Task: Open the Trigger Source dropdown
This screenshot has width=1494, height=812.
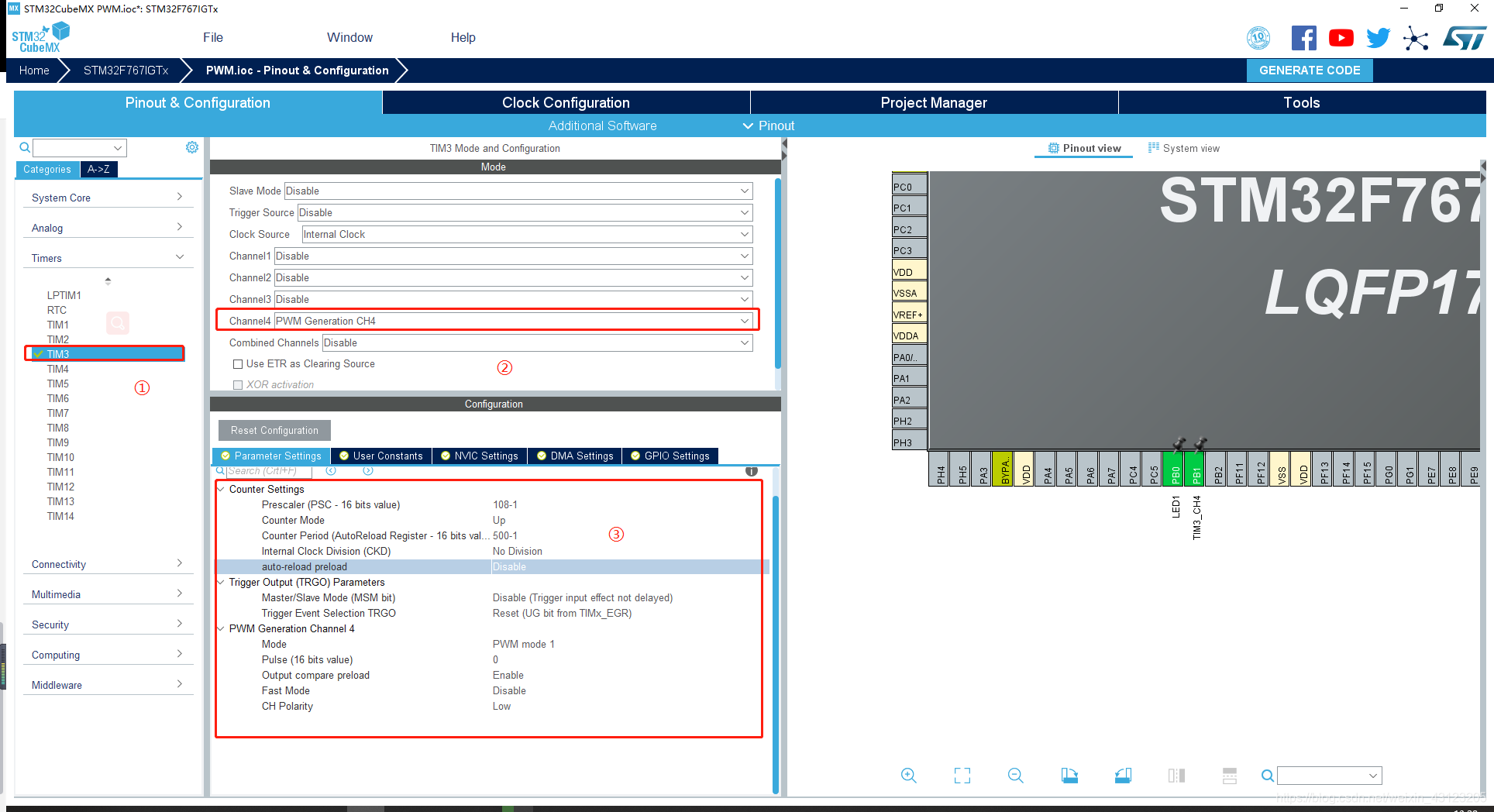Action: pyautogui.click(x=525, y=212)
